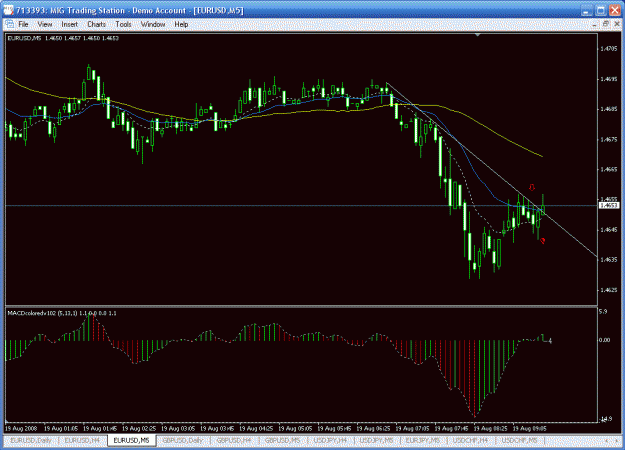Click the 19 Aug 04:25 time label
The height and width of the screenshot is (450, 625).
256,428
